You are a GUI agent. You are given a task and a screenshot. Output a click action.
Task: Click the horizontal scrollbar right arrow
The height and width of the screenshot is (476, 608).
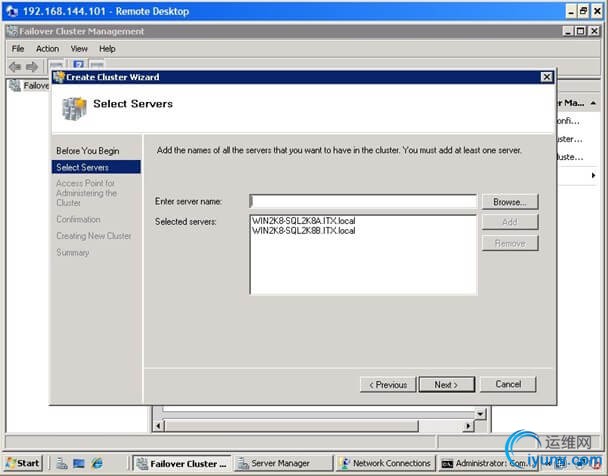pyautogui.click(x=468, y=426)
